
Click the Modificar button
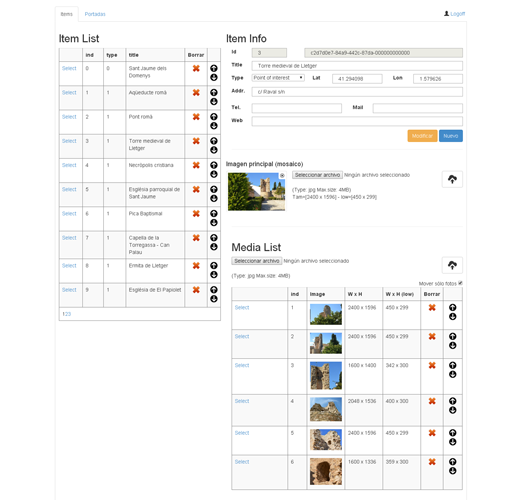pos(422,136)
